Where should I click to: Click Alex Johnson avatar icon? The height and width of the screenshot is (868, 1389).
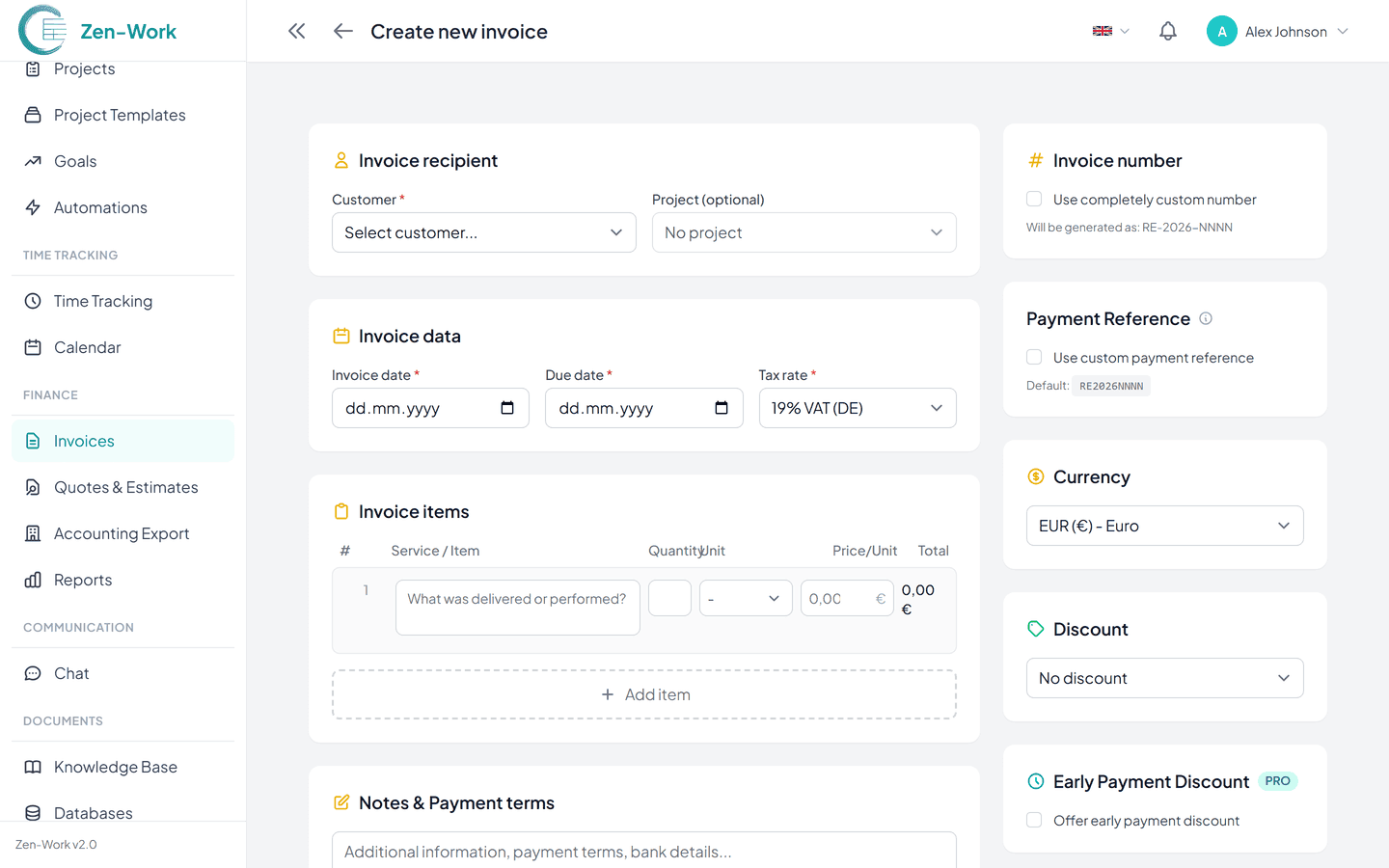click(x=1221, y=31)
